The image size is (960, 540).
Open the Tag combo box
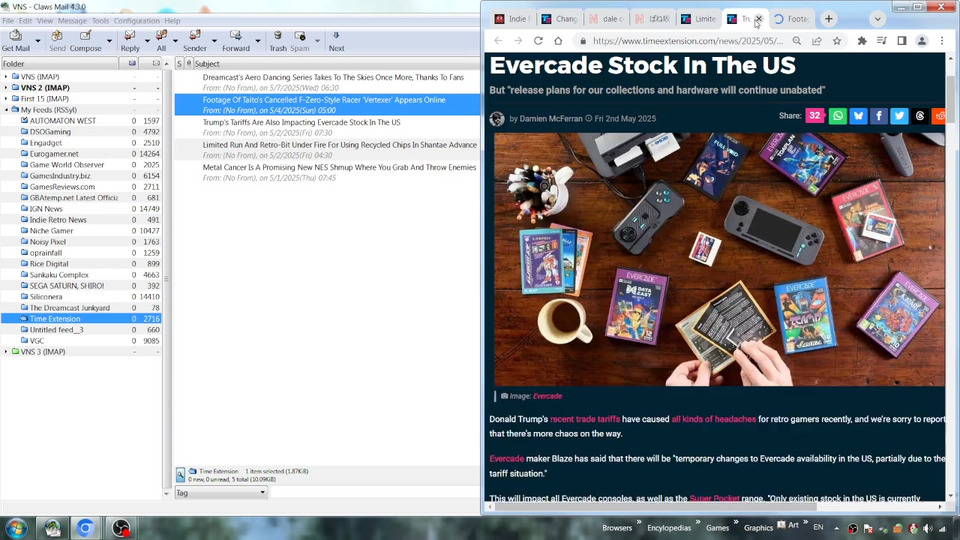(221, 492)
